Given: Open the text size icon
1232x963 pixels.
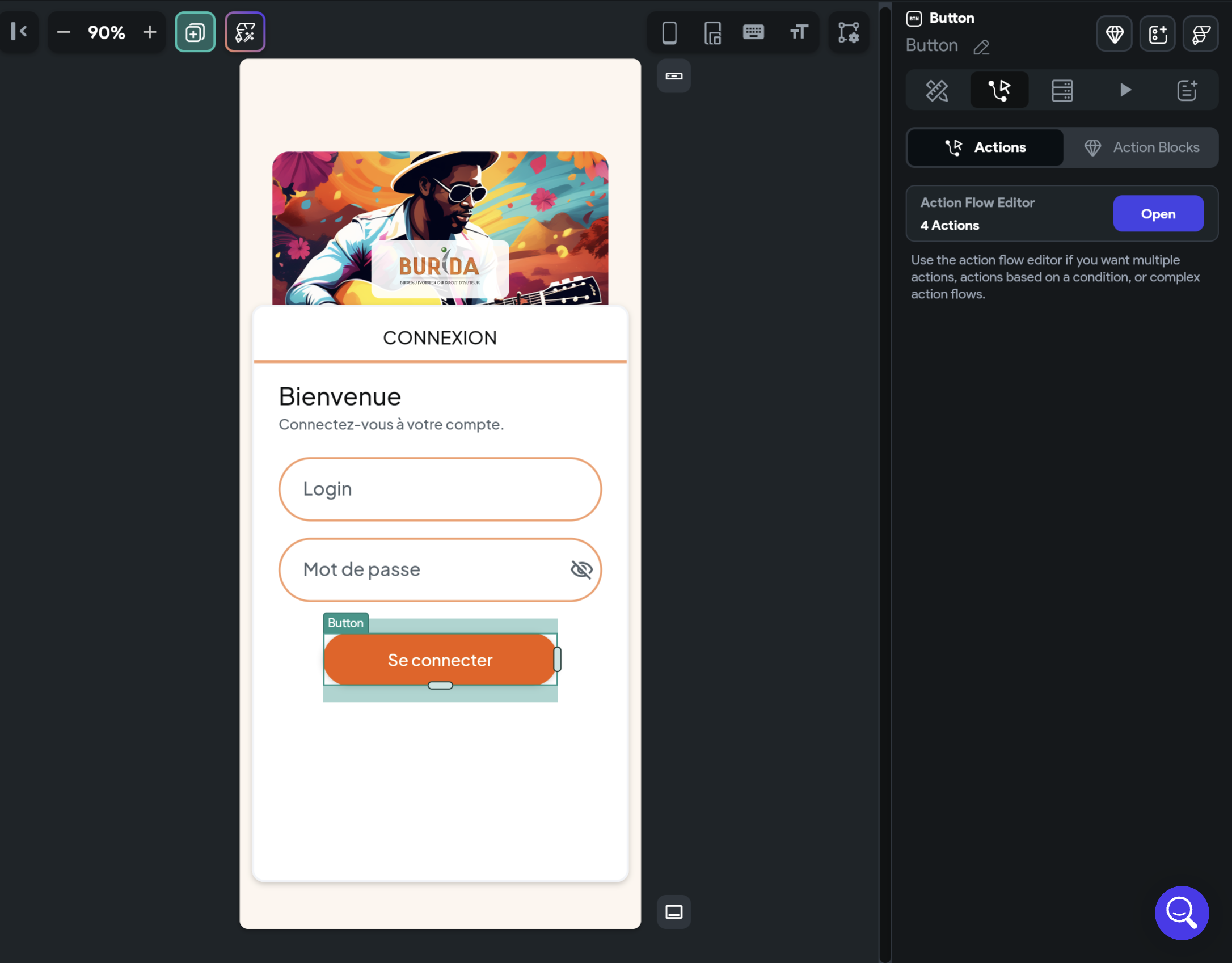Looking at the screenshot, I should [x=799, y=32].
